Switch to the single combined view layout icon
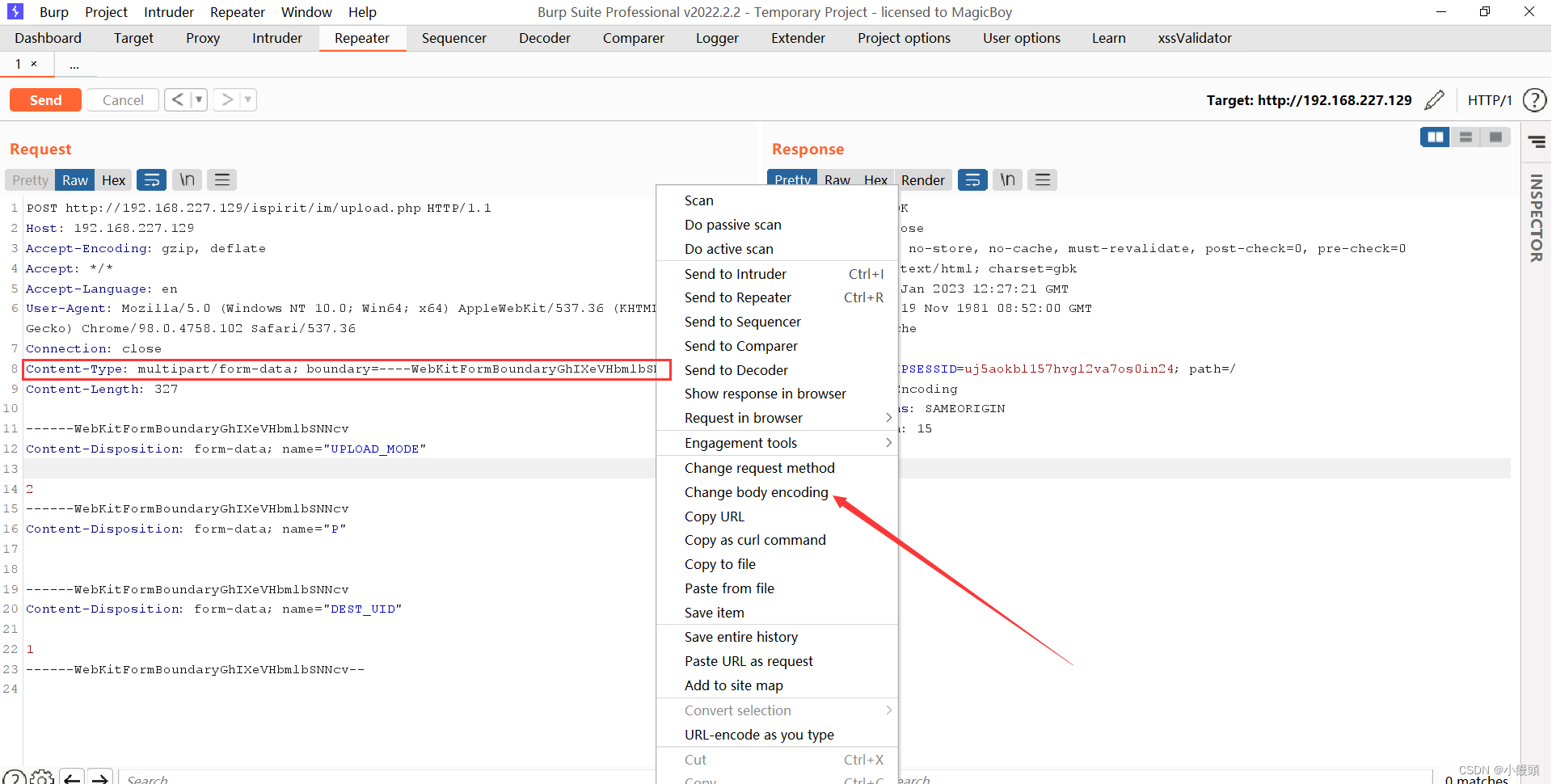Image resolution: width=1552 pixels, height=784 pixels. pyautogui.click(x=1496, y=137)
